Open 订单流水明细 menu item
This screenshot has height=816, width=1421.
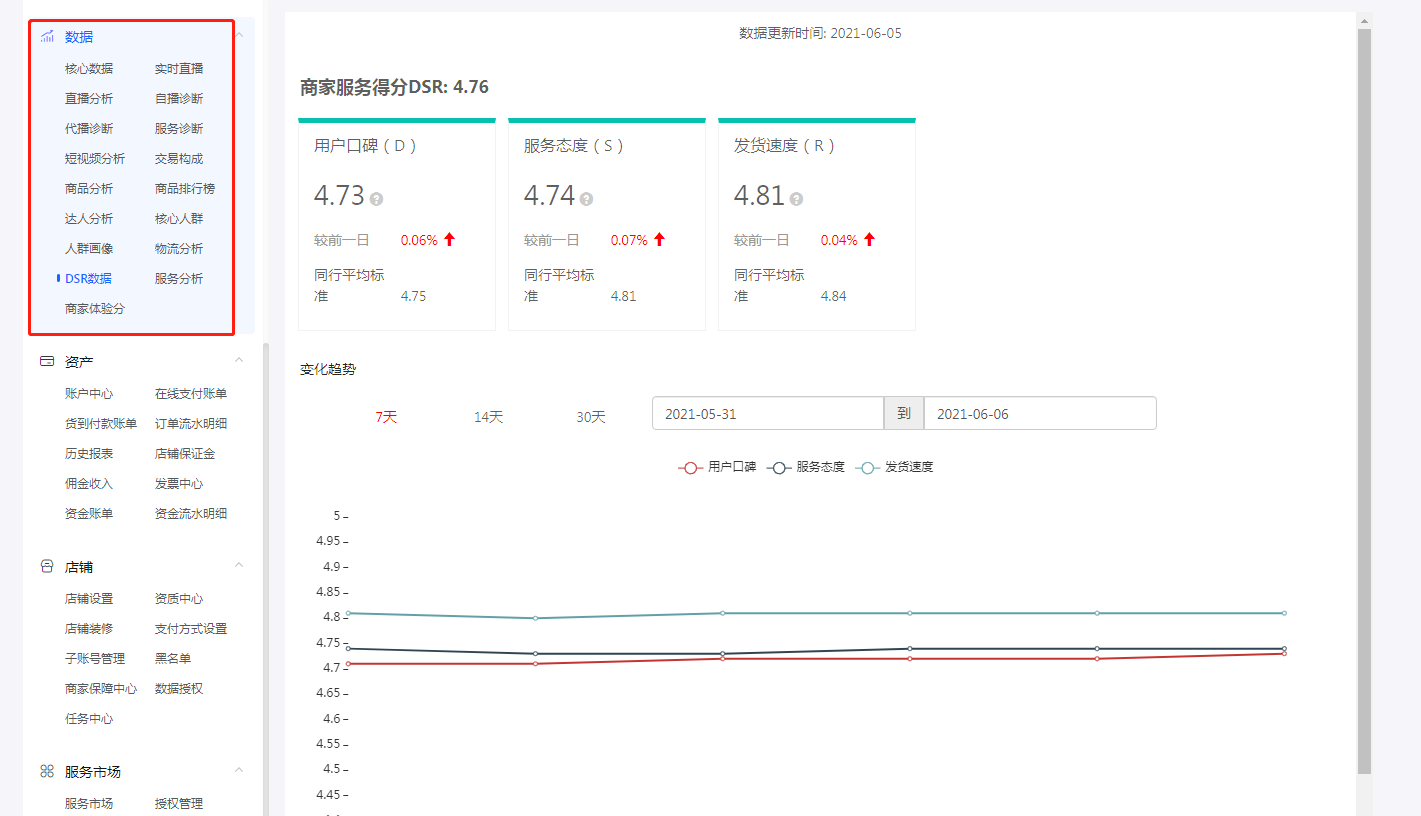(191, 424)
